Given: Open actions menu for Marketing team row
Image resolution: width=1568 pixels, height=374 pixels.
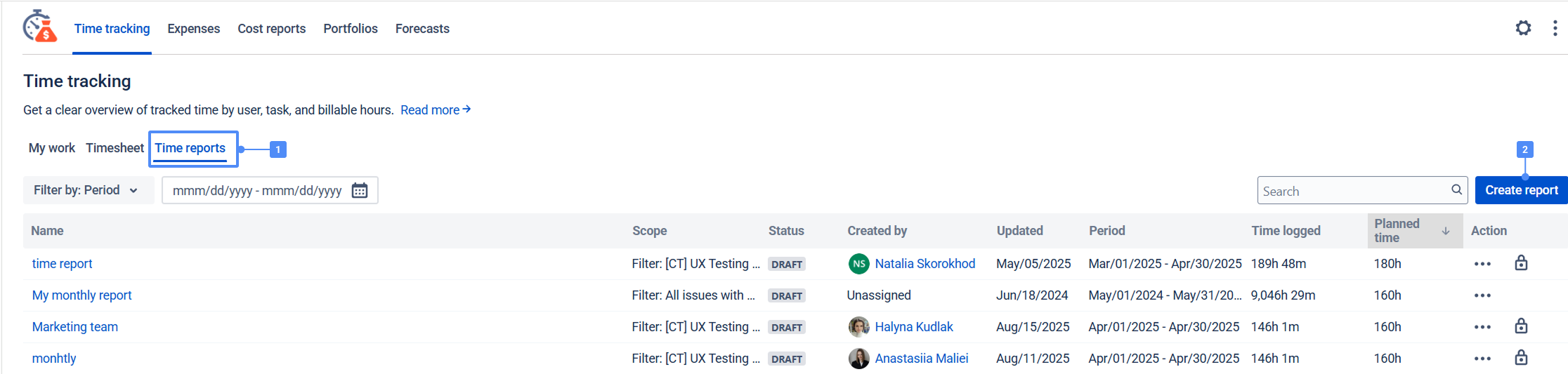Looking at the screenshot, I should click(x=1482, y=327).
